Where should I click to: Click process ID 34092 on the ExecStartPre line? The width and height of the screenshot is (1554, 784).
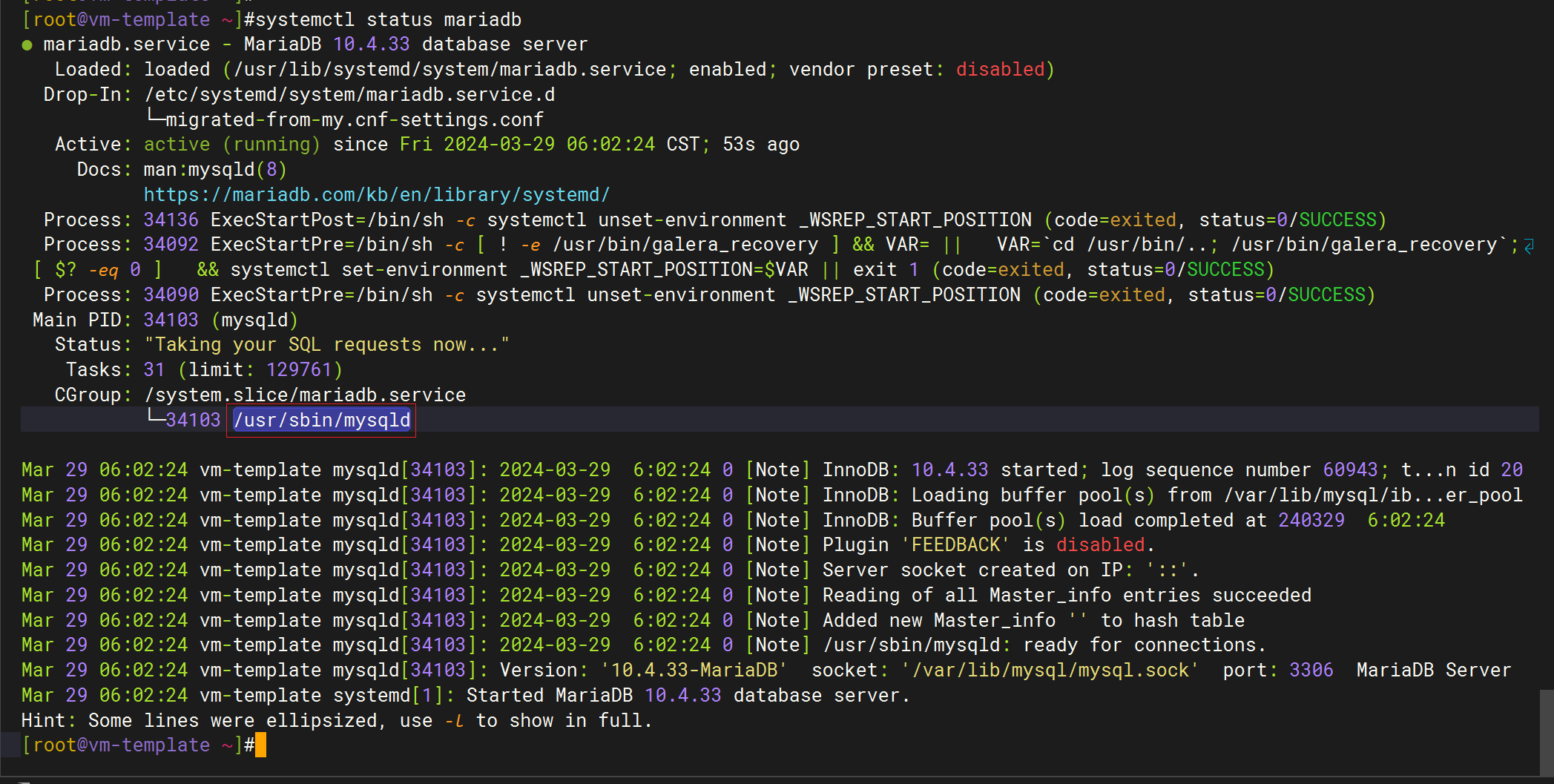[x=171, y=245]
